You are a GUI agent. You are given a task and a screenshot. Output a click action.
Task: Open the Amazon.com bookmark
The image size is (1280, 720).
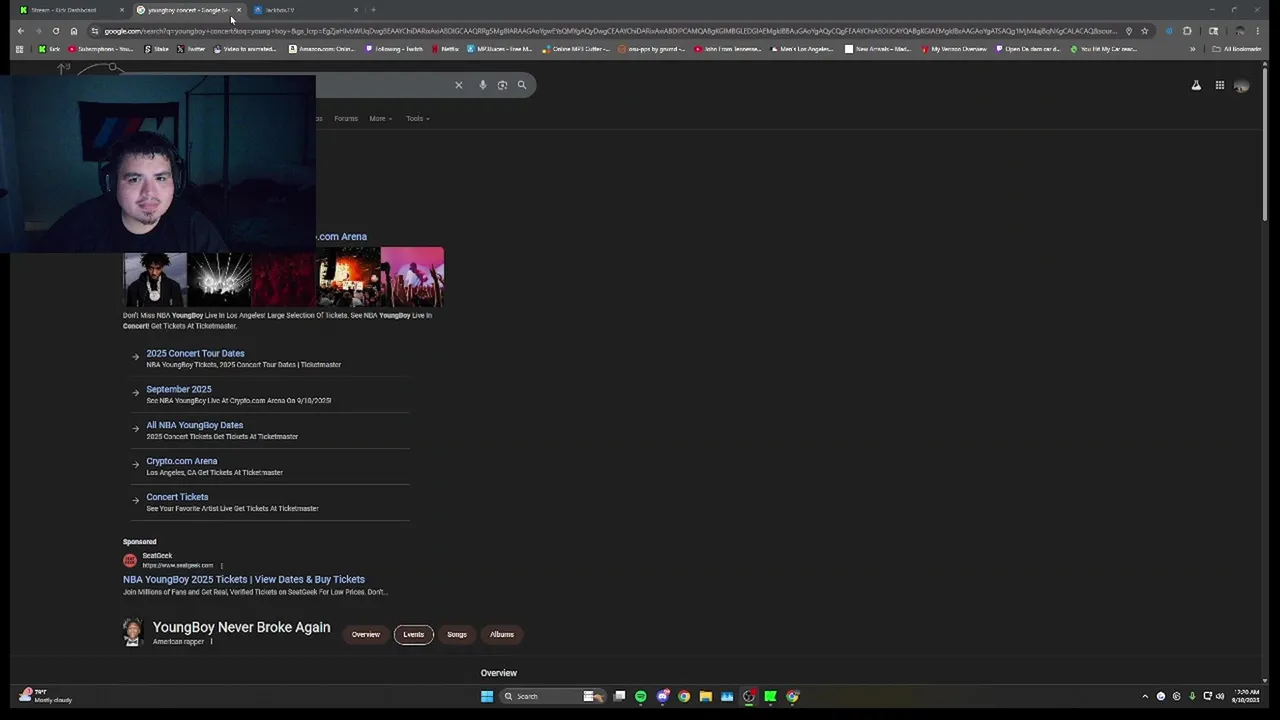[321, 49]
